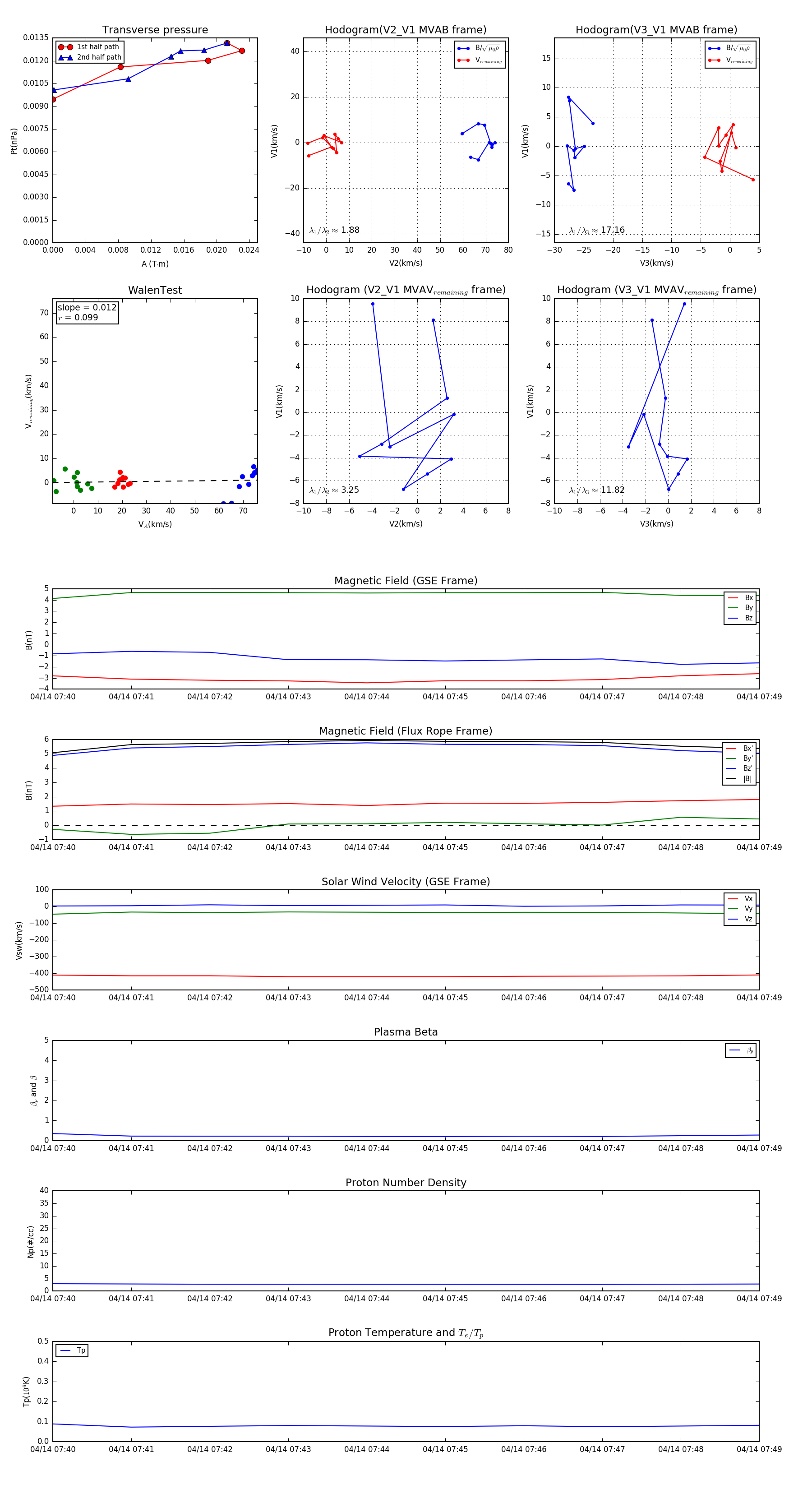The height and width of the screenshot is (1489, 812).
Task: Click the "Hodogram (V2_V1 MVAV remaining frame)" title
Action: (406, 290)
